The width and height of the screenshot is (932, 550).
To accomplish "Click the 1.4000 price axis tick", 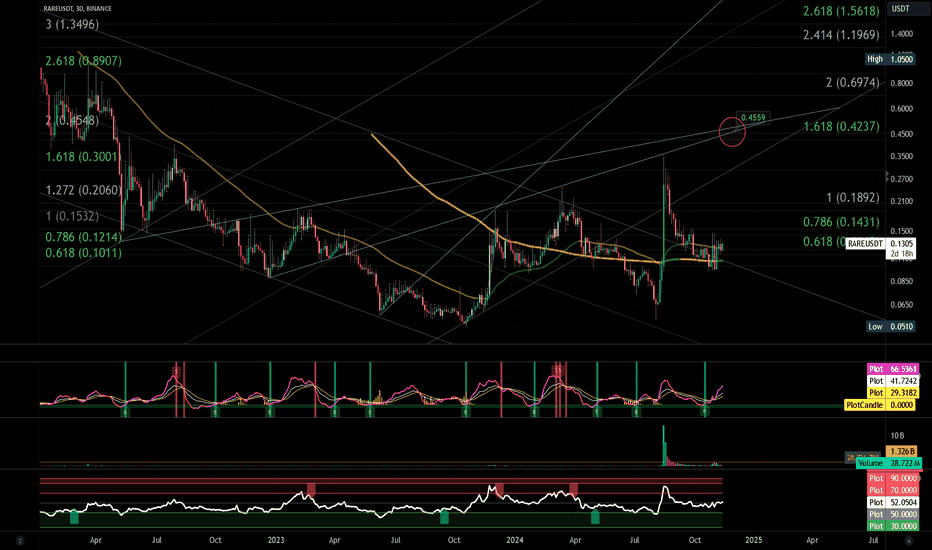I will (901, 34).
